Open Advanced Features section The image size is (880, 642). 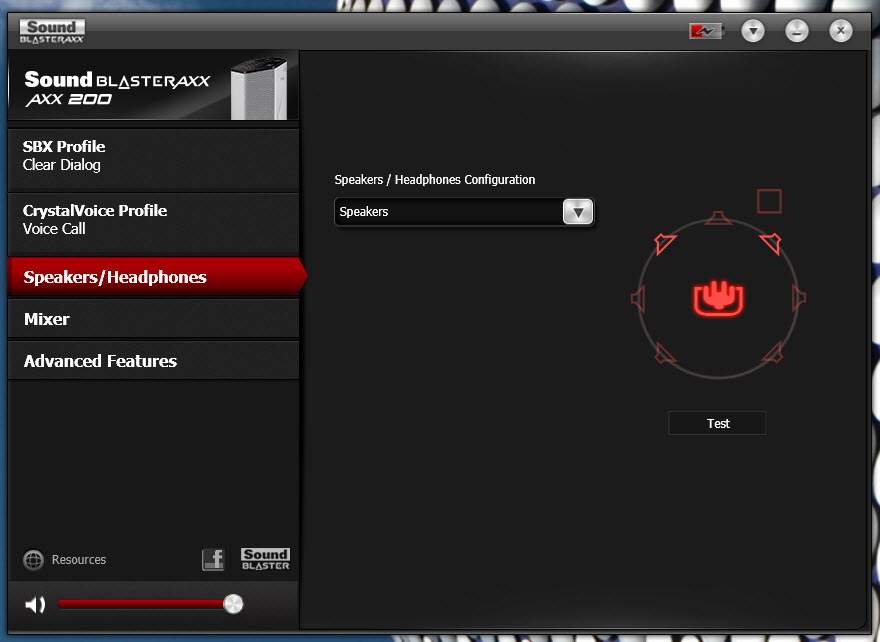point(153,361)
